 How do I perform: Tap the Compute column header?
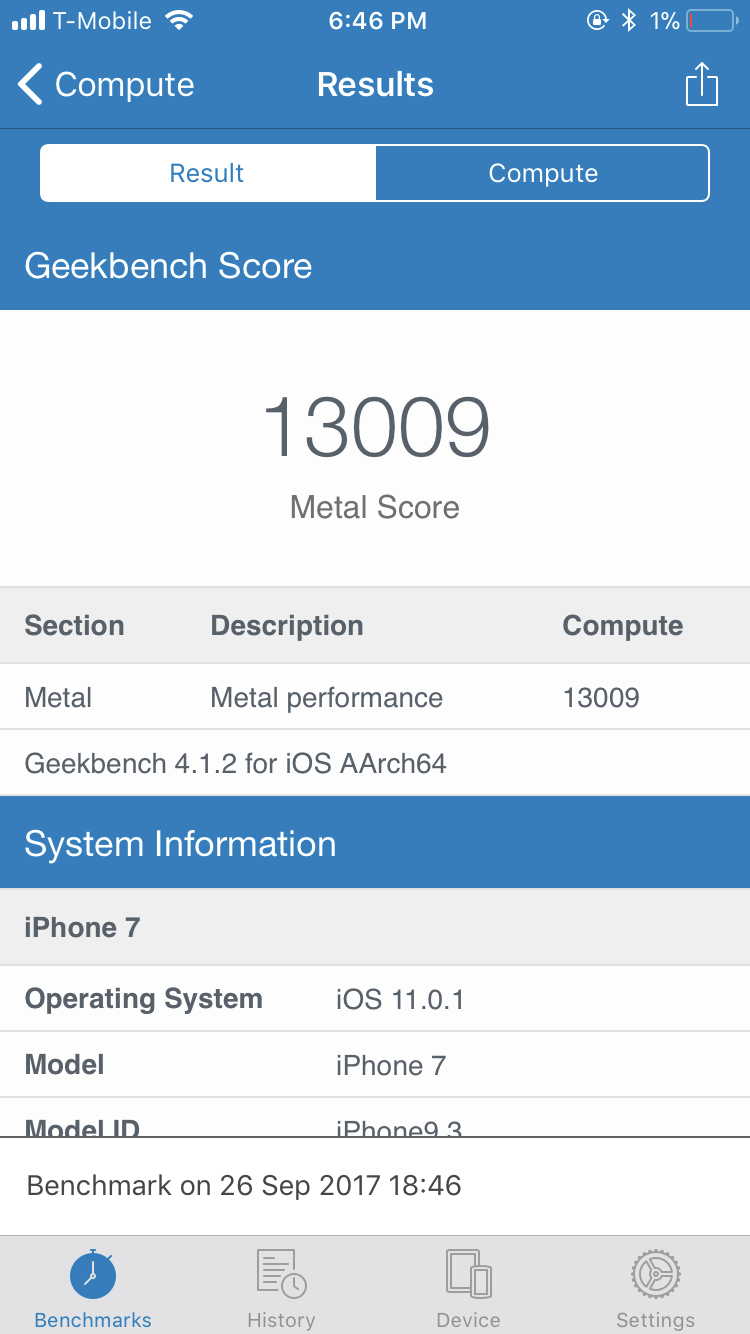click(623, 626)
